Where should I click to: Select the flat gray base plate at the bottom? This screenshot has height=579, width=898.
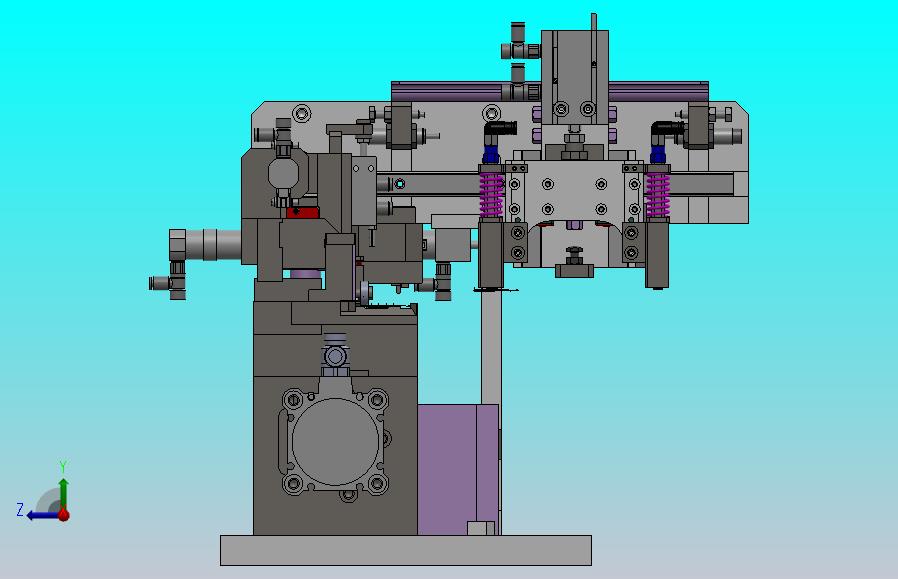(405, 550)
